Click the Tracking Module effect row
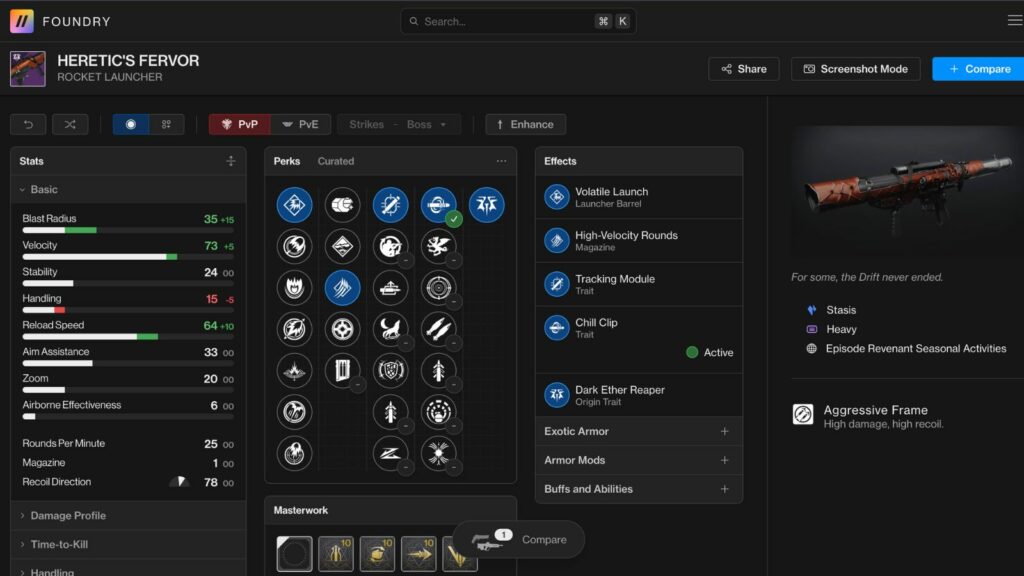The width and height of the screenshot is (1024, 576). [639, 284]
